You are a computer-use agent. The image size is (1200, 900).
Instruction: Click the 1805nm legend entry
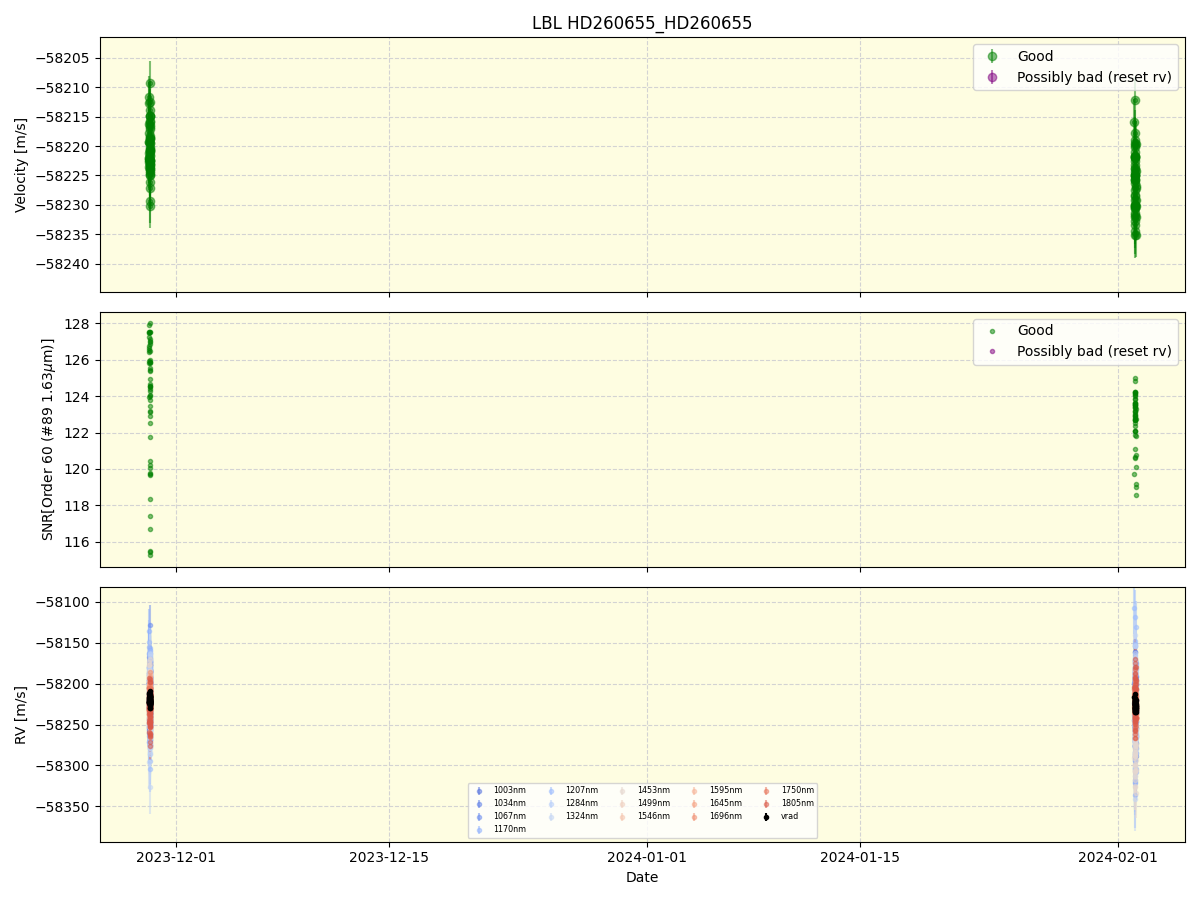click(797, 803)
